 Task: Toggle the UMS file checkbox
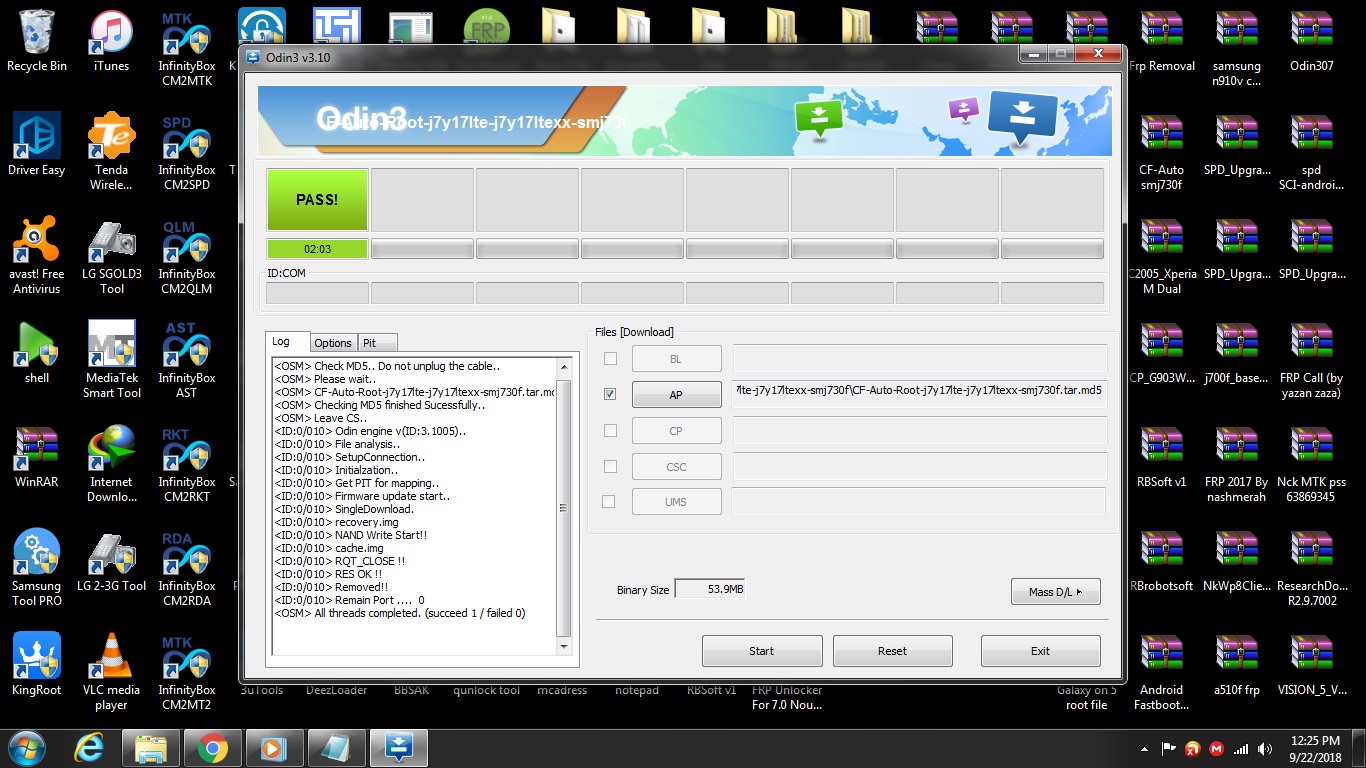pos(610,501)
